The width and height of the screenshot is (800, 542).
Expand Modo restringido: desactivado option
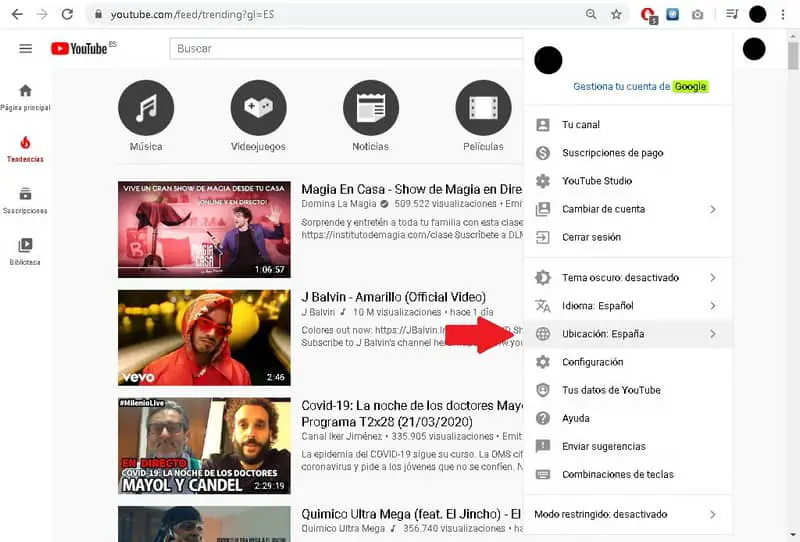pos(628,514)
